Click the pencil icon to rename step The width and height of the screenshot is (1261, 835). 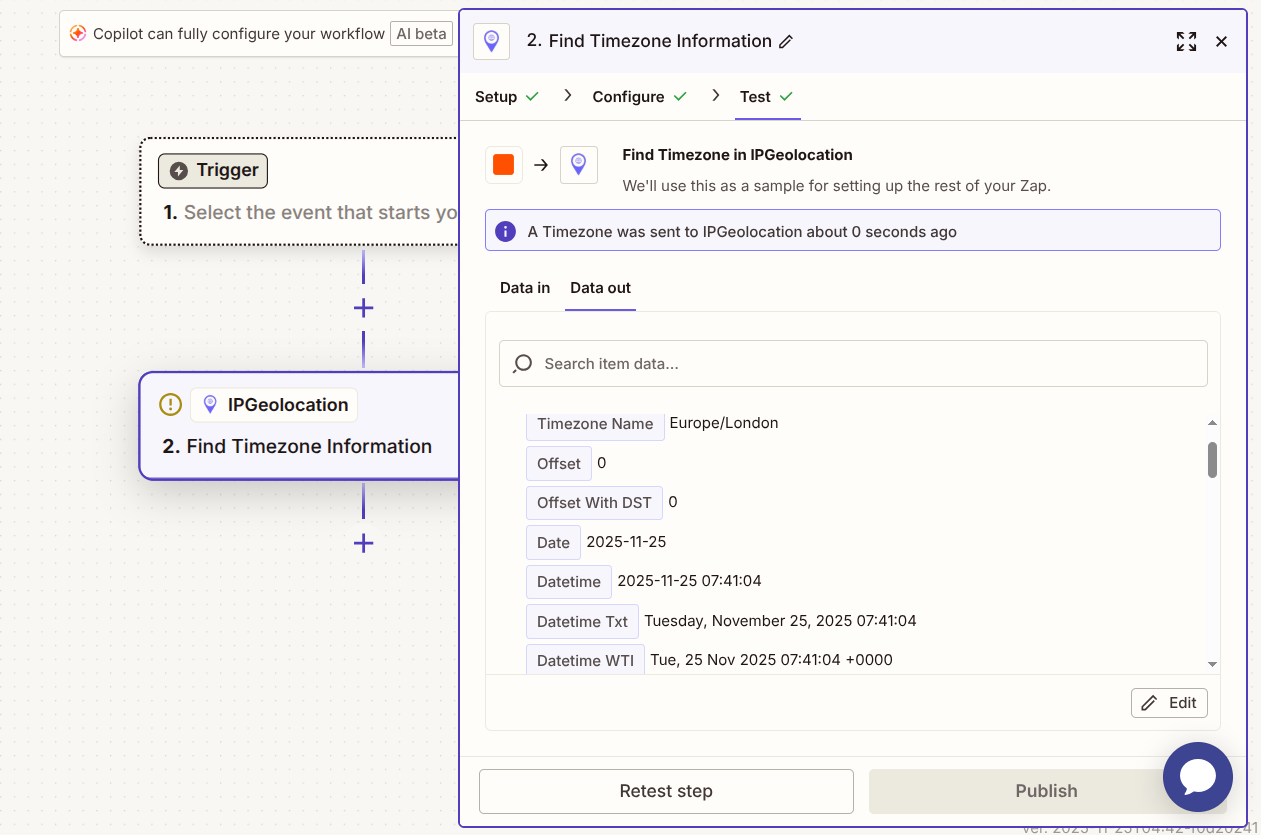click(786, 42)
